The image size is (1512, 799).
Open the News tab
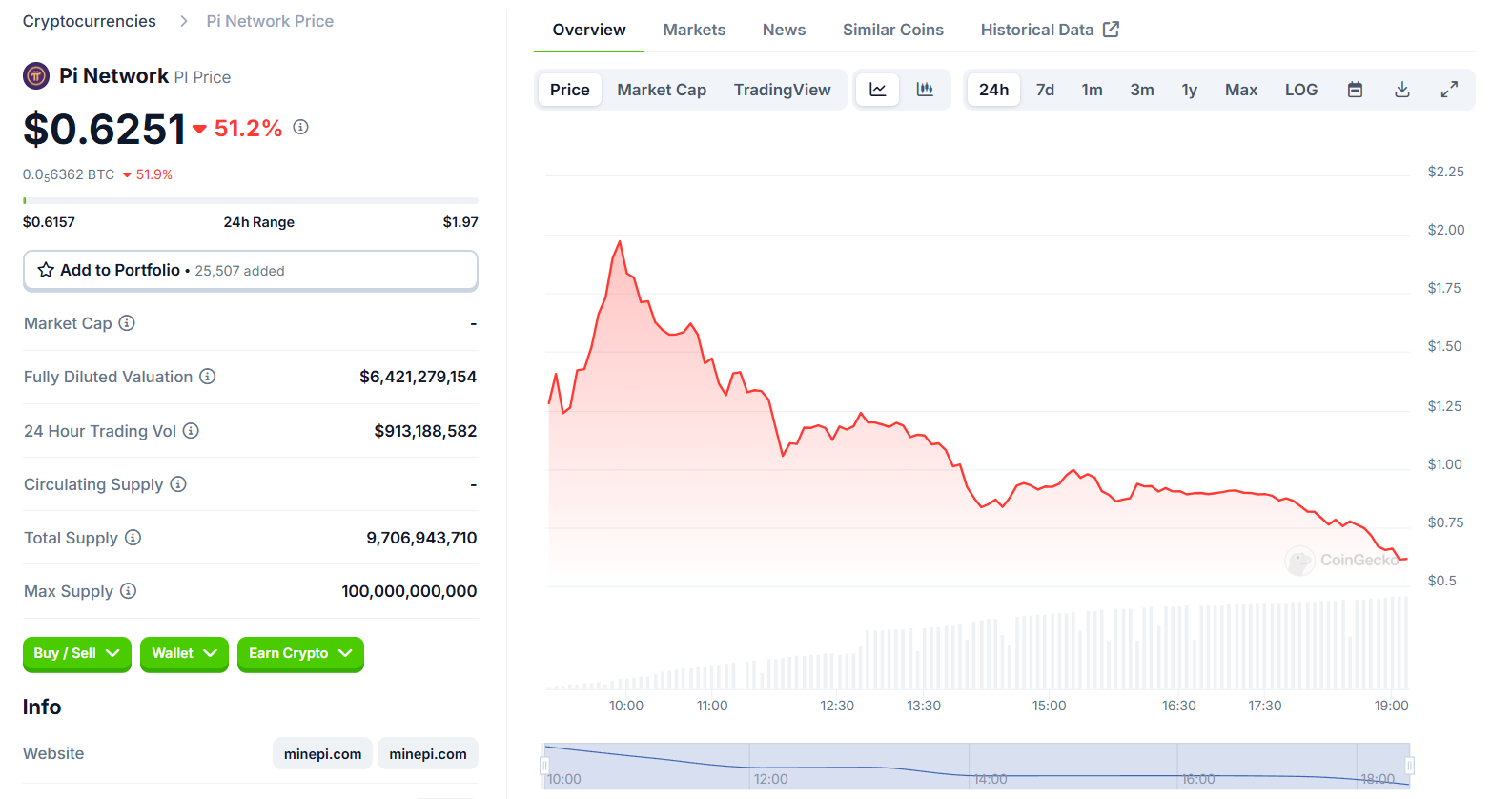(x=784, y=30)
